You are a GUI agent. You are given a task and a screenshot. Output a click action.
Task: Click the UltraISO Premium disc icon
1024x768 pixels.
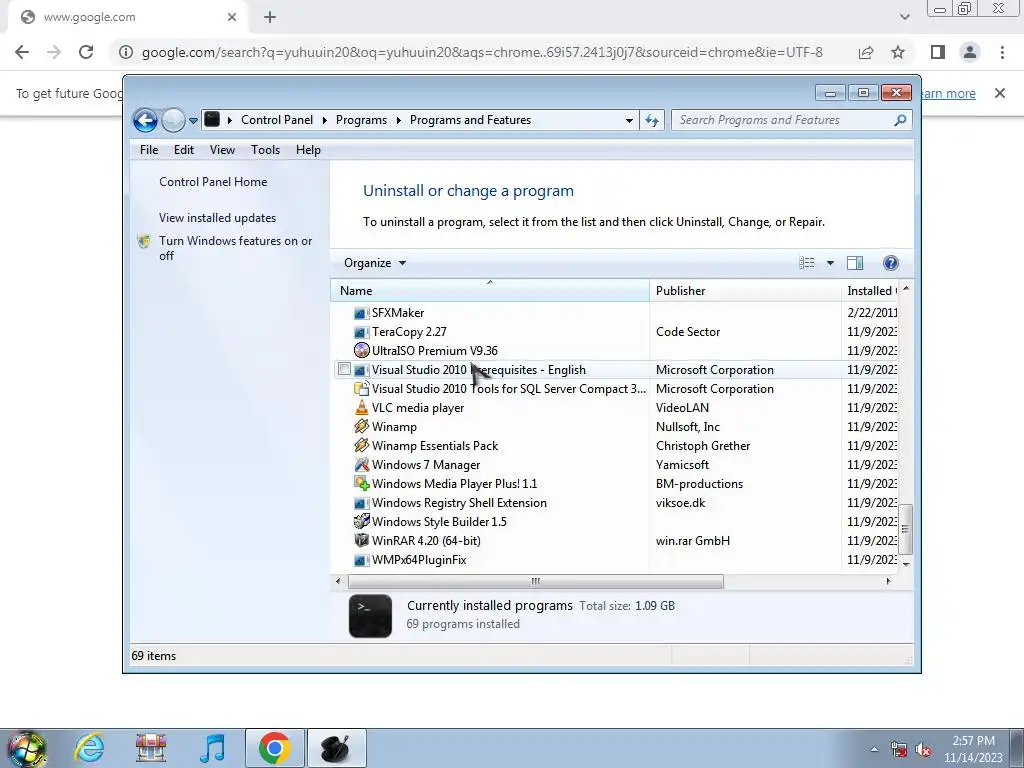[x=361, y=351]
